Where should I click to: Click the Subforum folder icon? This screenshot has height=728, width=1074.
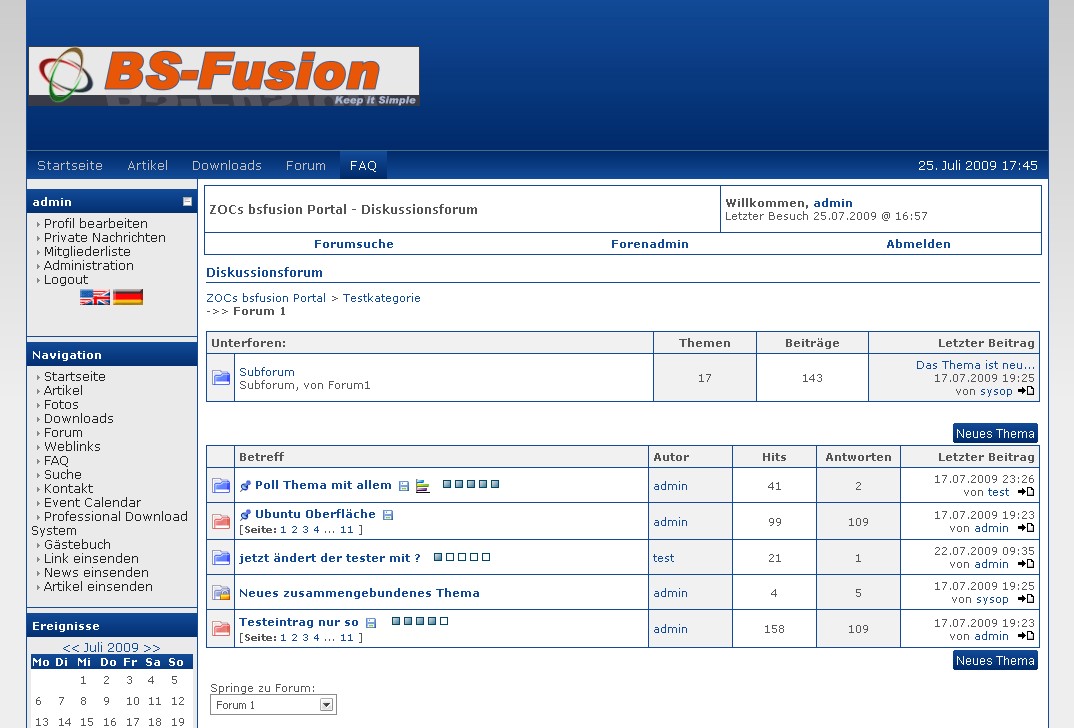pyautogui.click(x=221, y=378)
